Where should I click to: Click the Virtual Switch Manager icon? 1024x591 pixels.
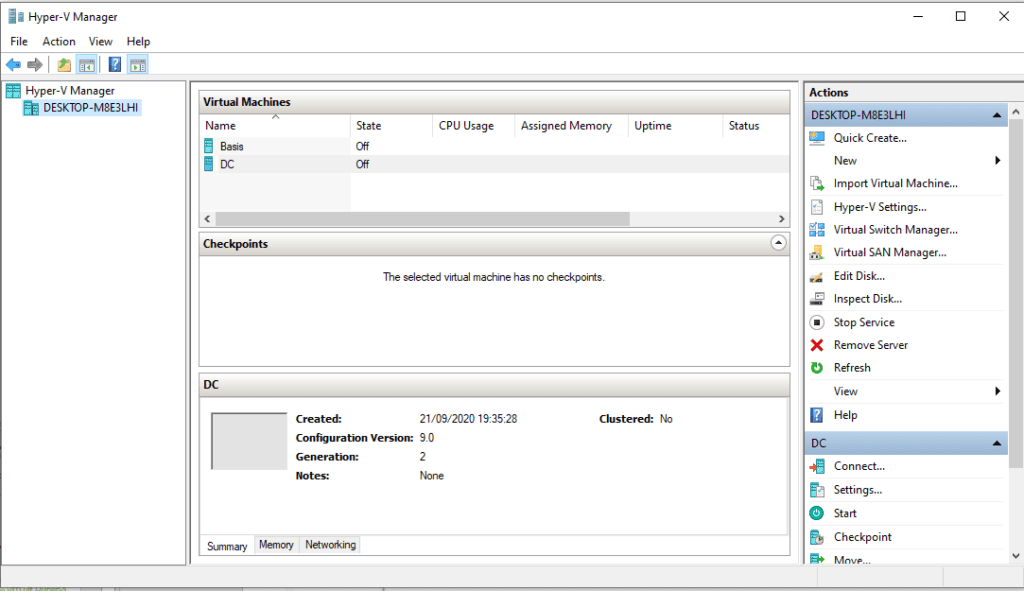(x=817, y=230)
